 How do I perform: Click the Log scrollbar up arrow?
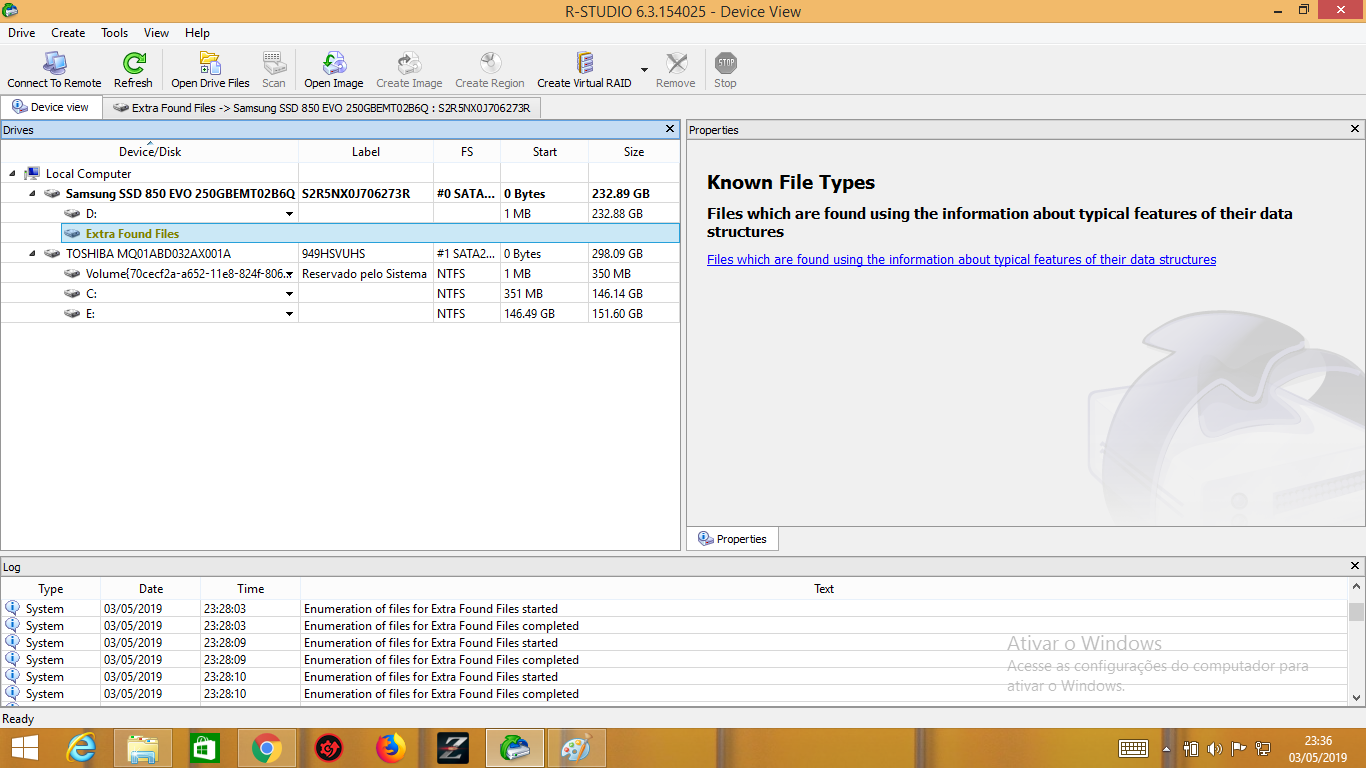pos(1356,587)
